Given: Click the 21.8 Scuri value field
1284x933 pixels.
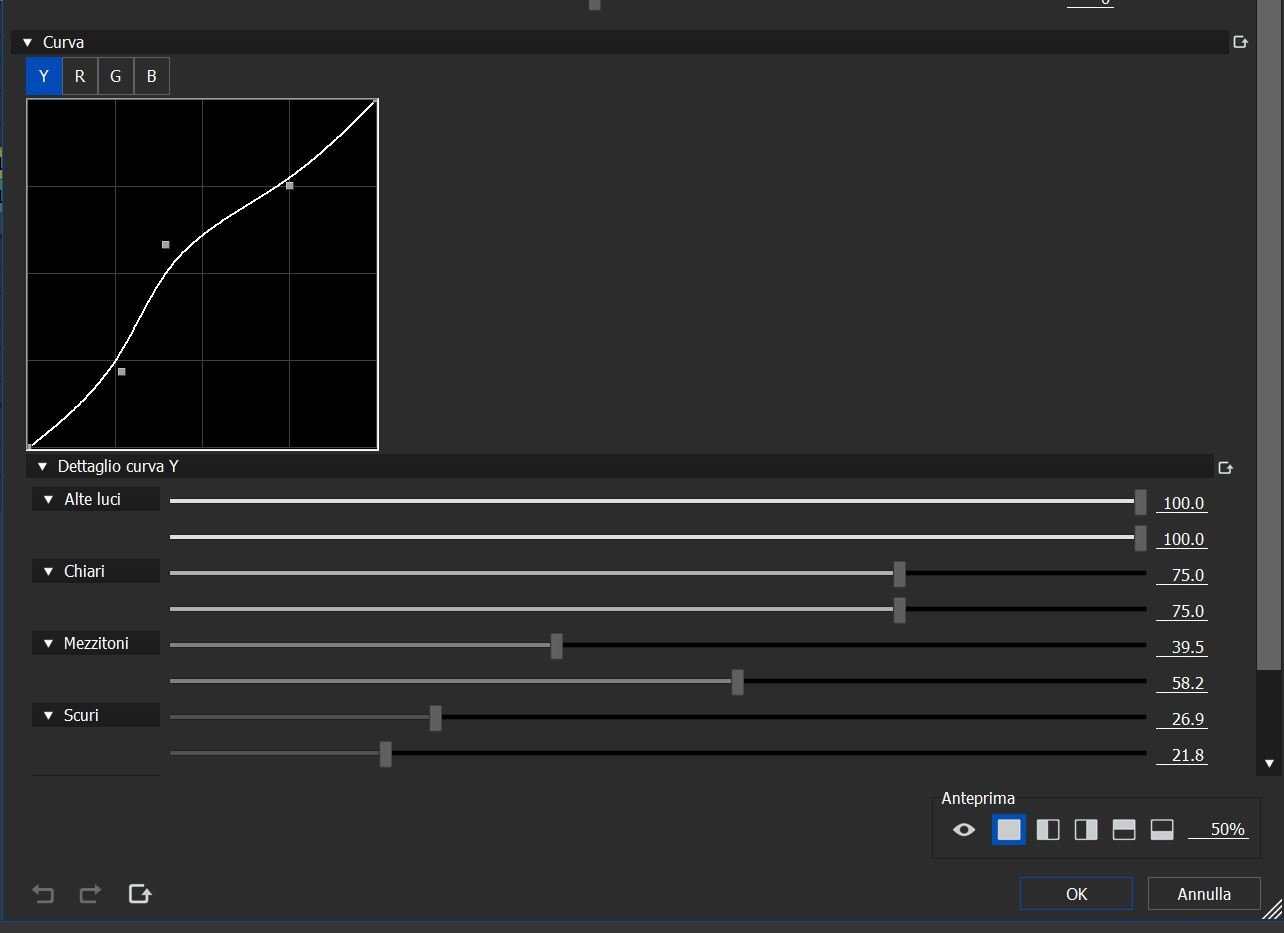Looking at the screenshot, I should pos(1182,756).
